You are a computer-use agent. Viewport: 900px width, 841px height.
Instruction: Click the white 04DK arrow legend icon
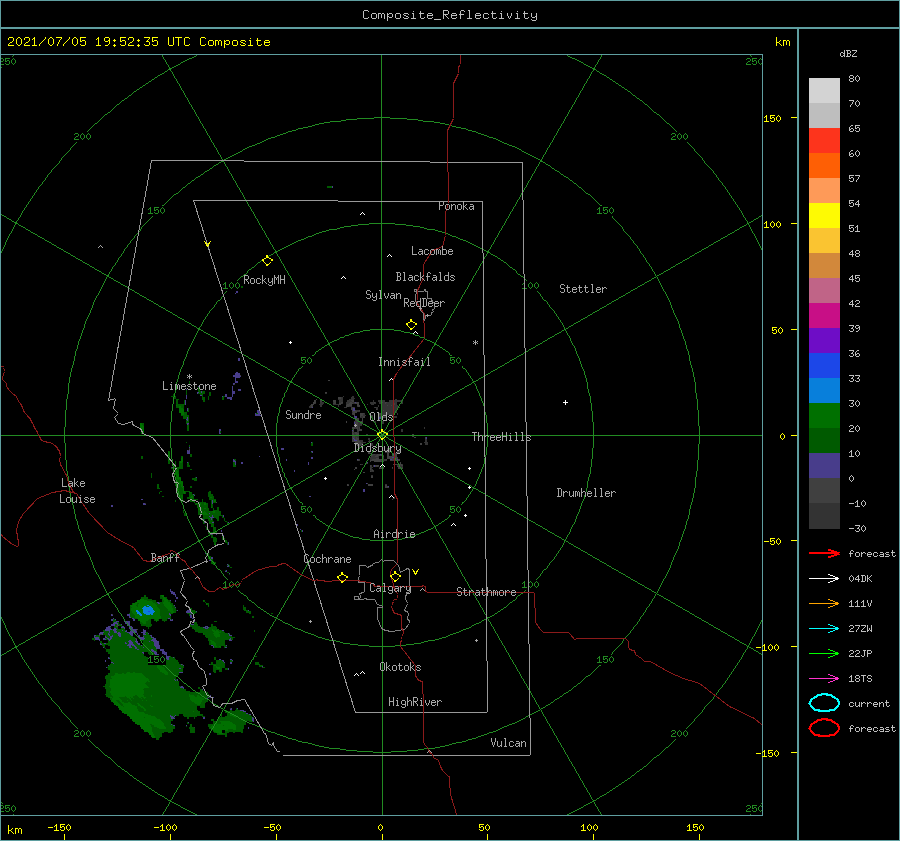coord(824,579)
